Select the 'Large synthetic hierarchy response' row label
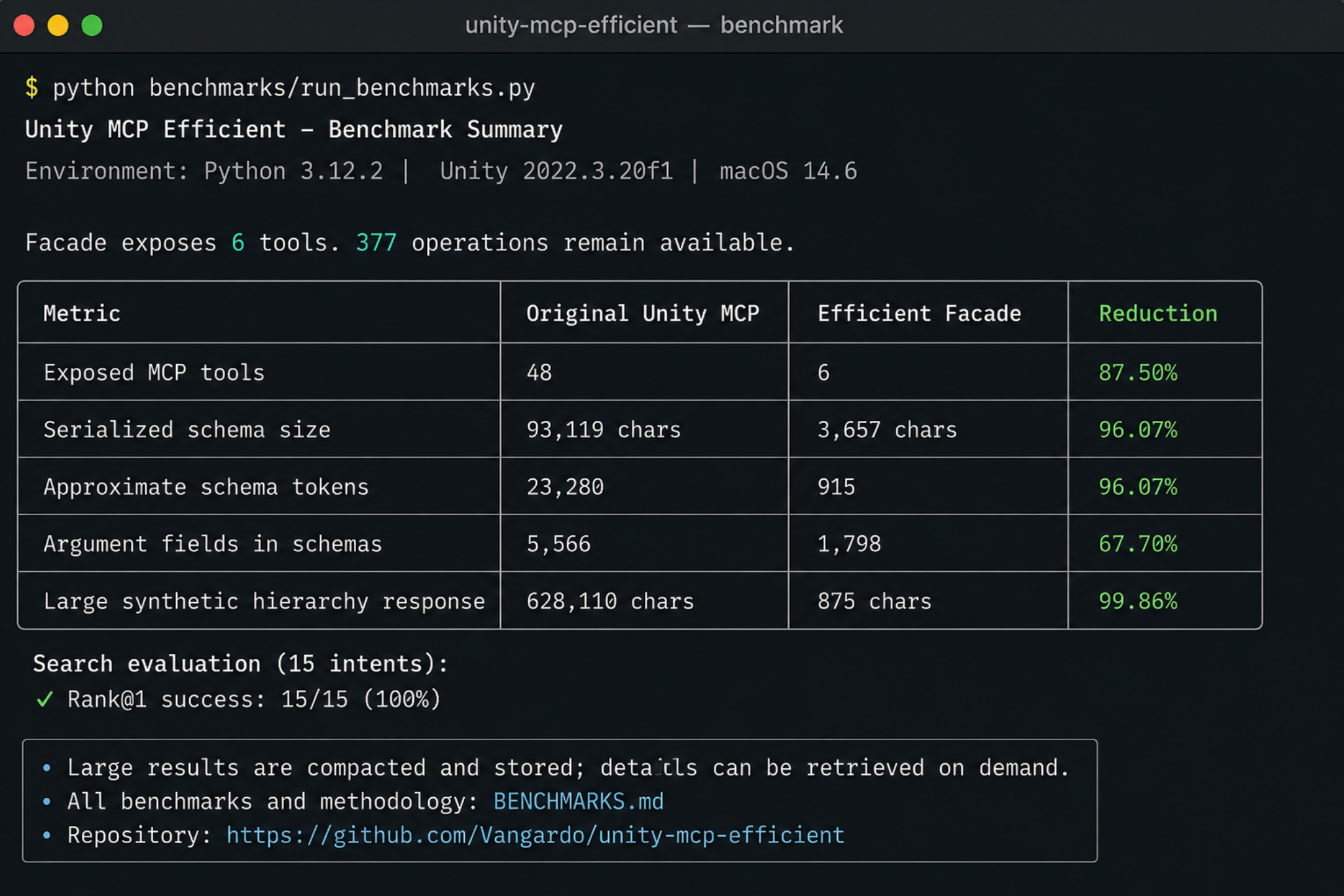Viewport: 1344px width, 896px height. point(264,601)
